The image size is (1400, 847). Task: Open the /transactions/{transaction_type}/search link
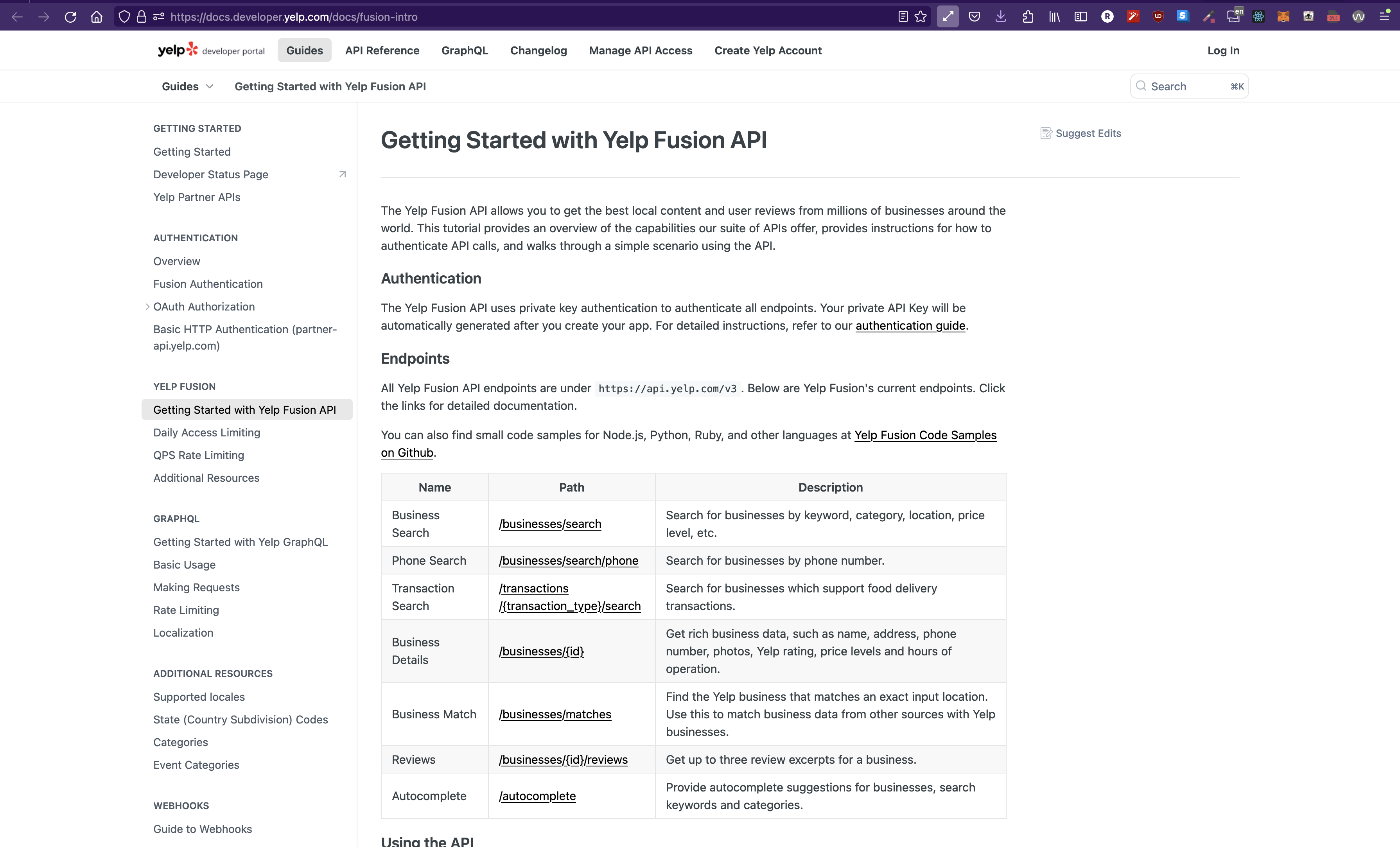click(x=570, y=597)
